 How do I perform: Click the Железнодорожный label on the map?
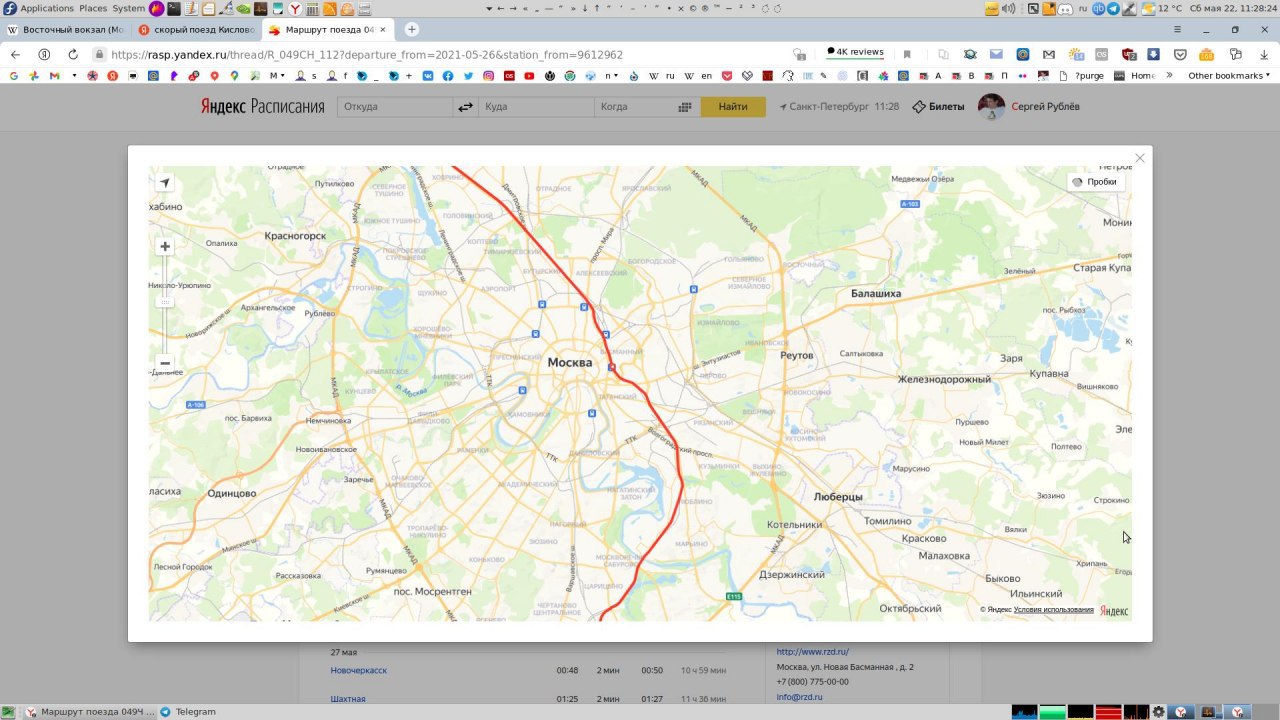pyautogui.click(x=944, y=379)
